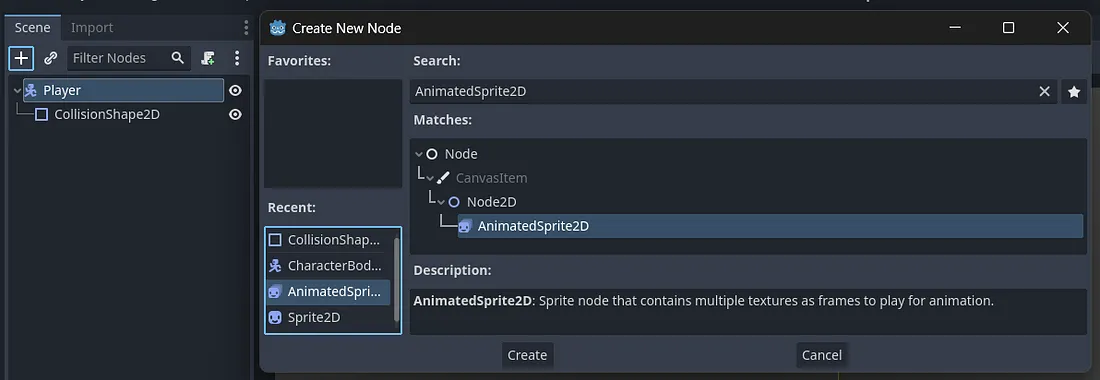Collapse the Node entry in Matches tree

coord(419,154)
